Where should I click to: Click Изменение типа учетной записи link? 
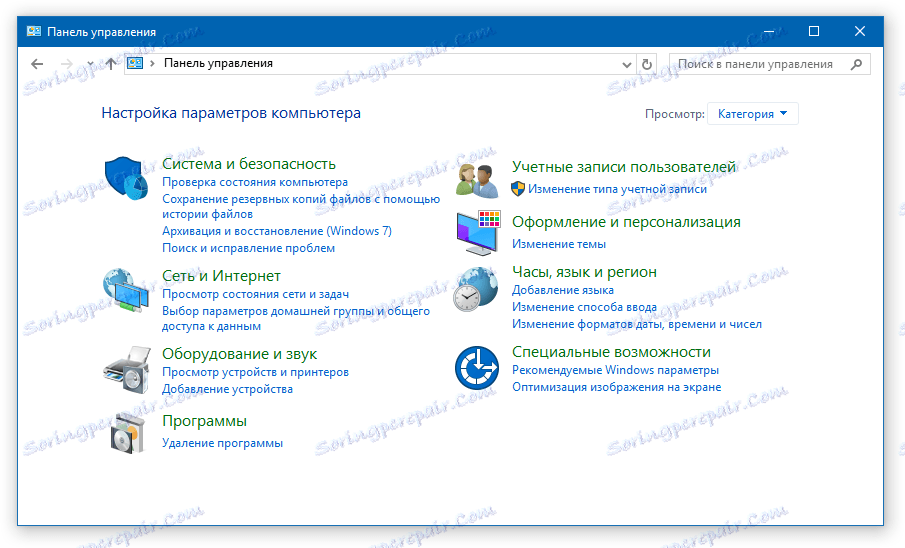coord(617,189)
